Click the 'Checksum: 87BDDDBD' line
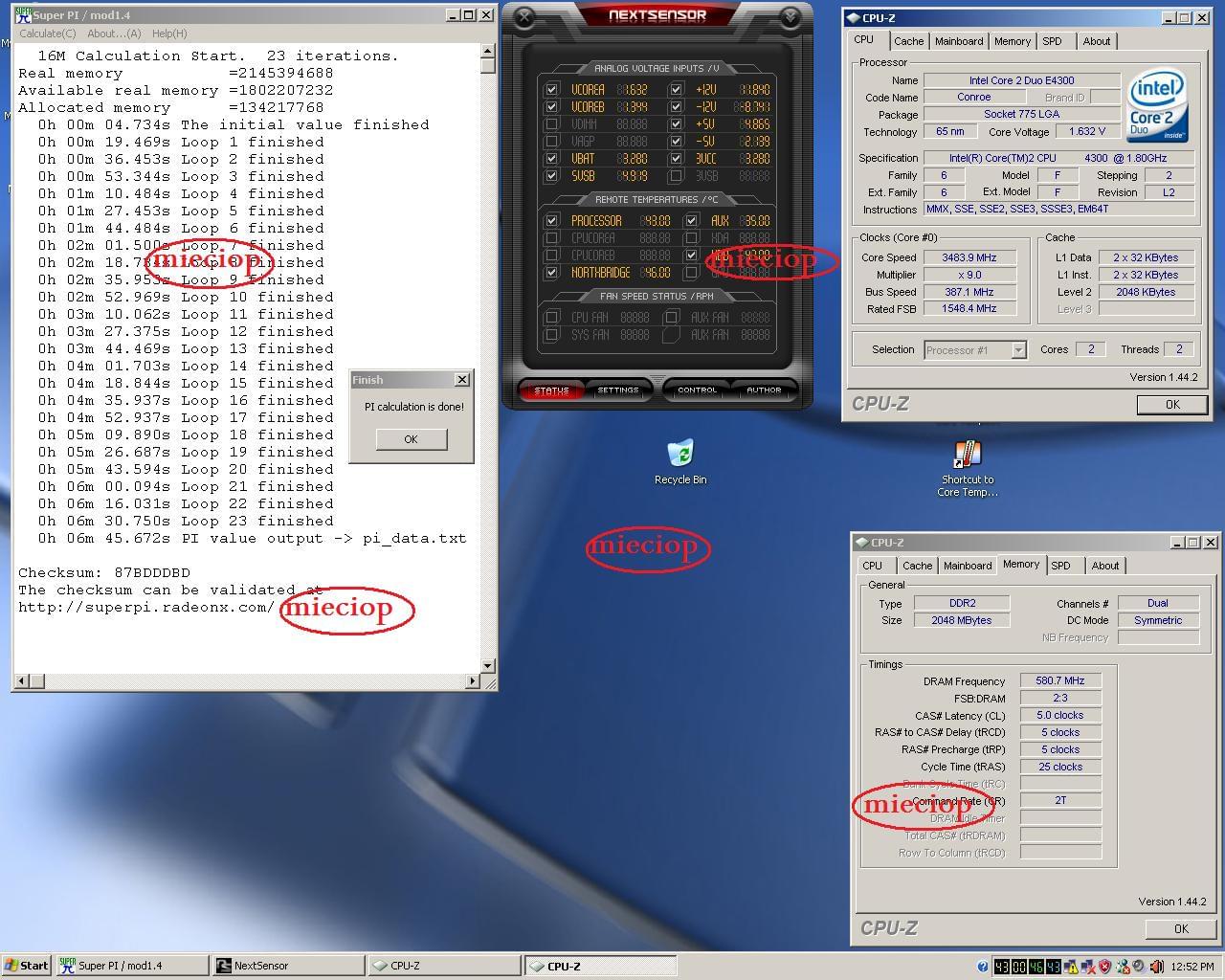This screenshot has width=1225, height=980. click(x=104, y=573)
